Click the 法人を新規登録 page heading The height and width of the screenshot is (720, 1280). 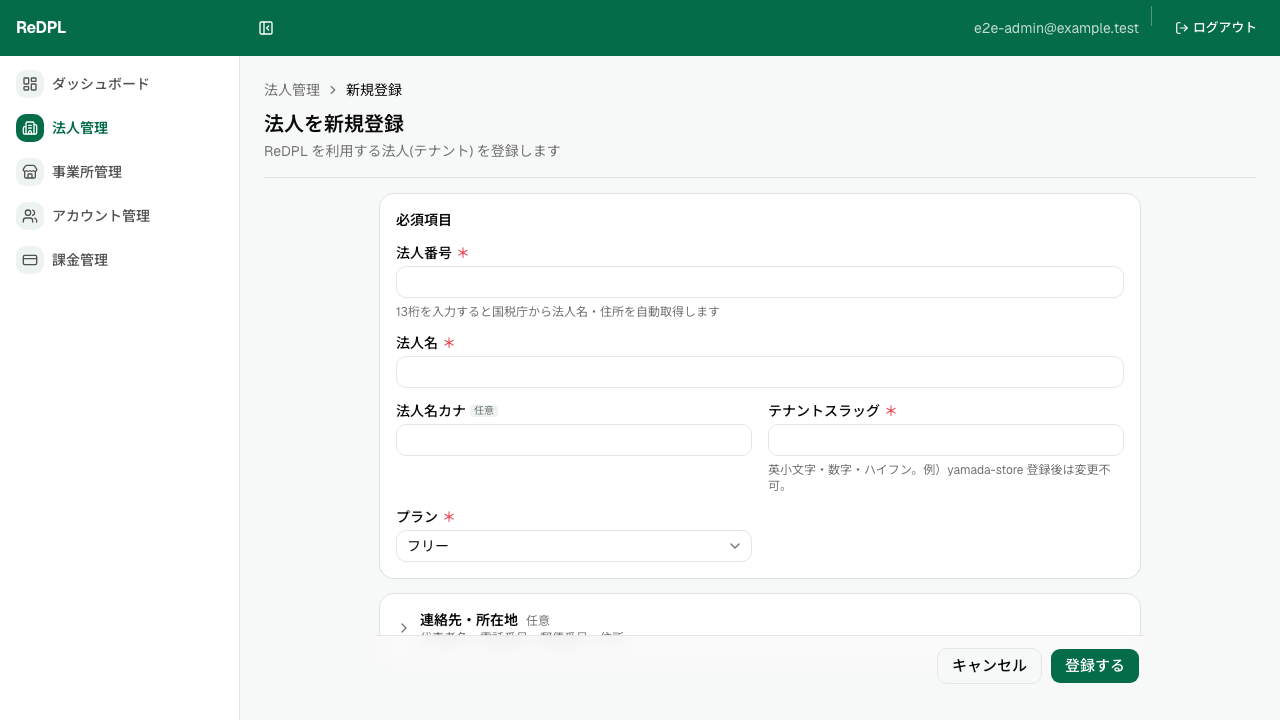(334, 124)
